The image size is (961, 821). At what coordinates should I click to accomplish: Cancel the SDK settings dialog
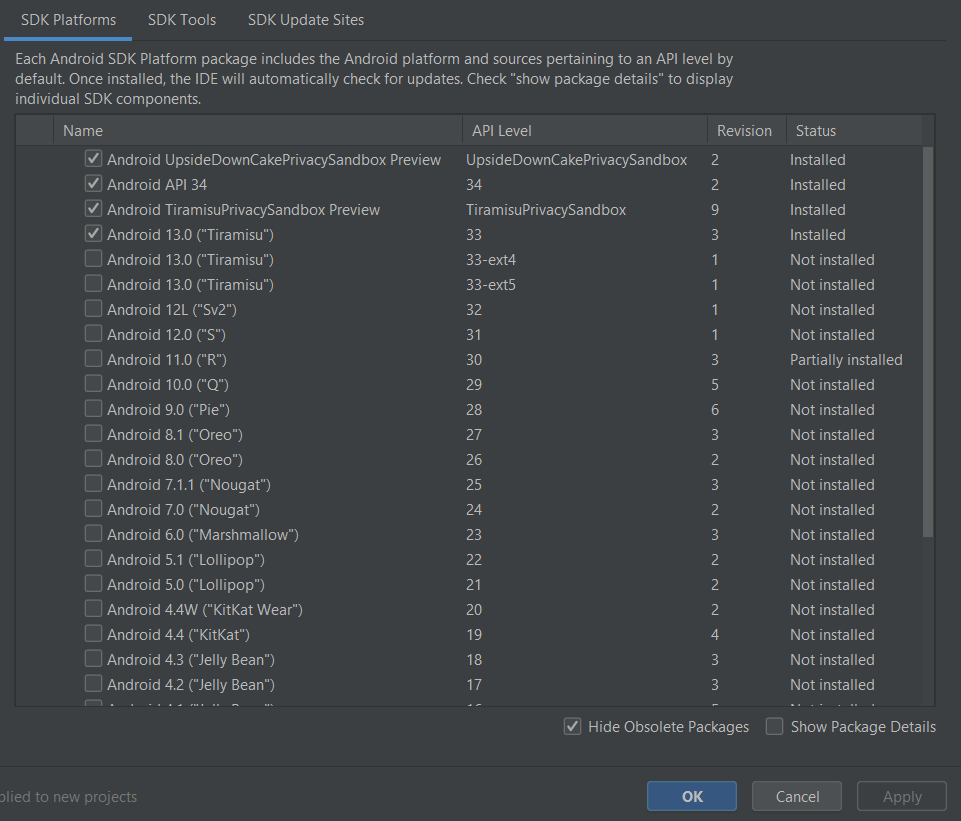797,796
